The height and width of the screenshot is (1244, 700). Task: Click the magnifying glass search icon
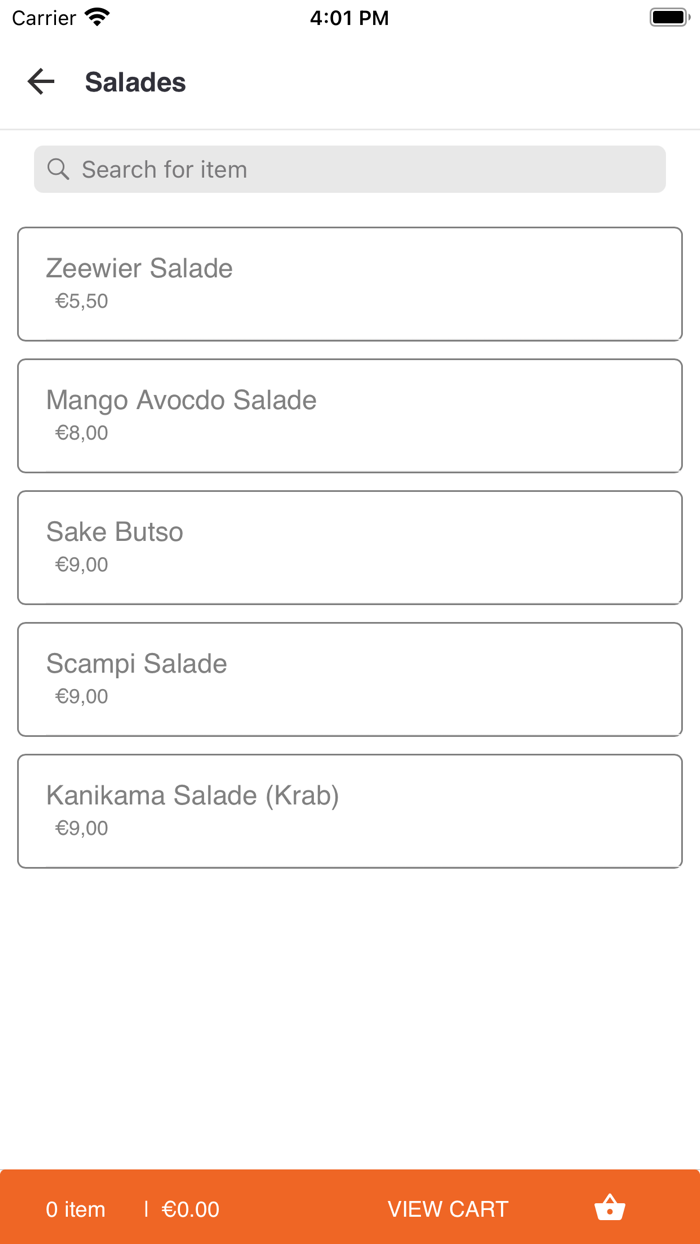click(58, 169)
